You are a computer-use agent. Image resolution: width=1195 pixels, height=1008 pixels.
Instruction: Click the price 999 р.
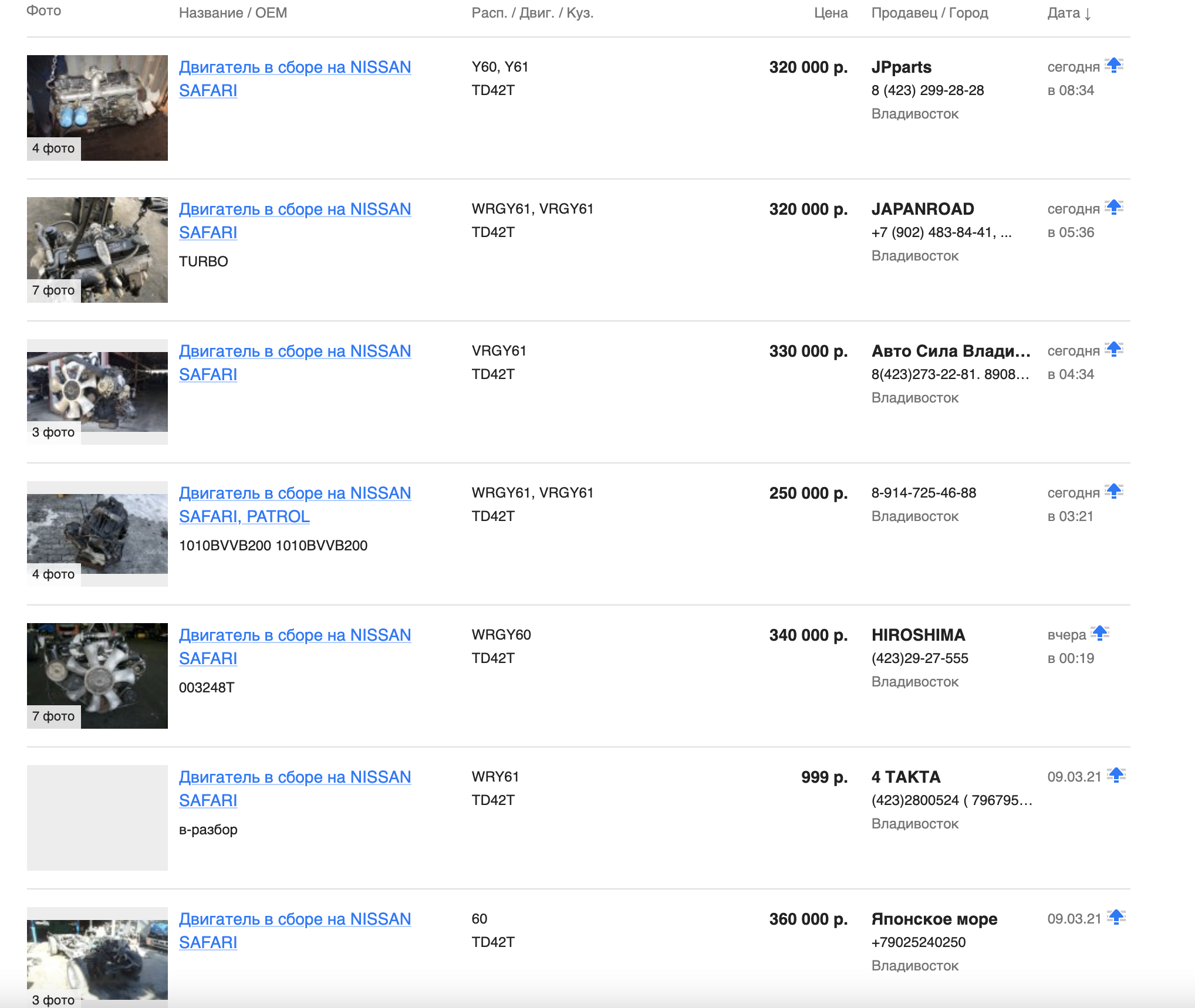coord(824,777)
